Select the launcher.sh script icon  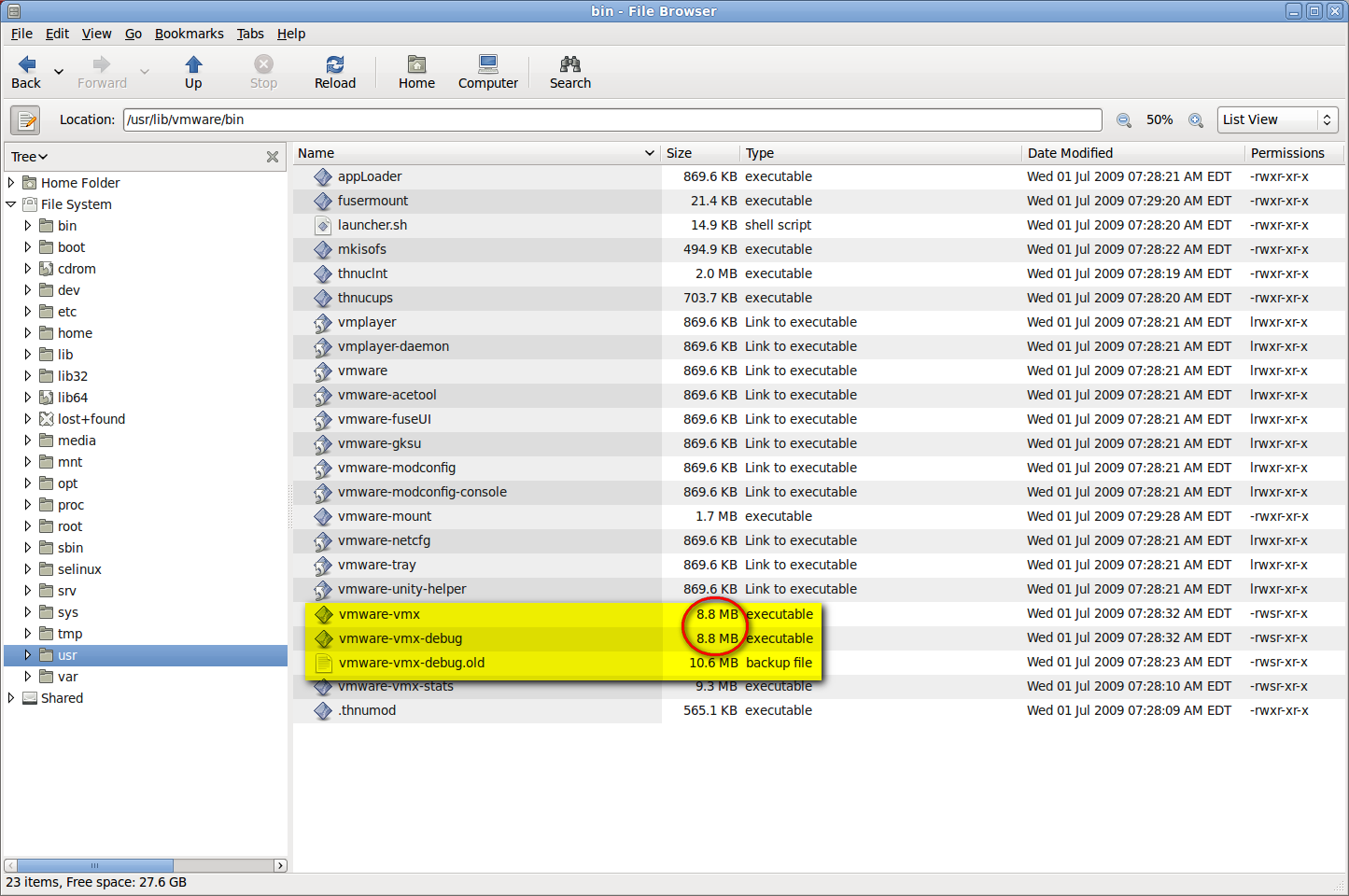[x=323, y=226]
